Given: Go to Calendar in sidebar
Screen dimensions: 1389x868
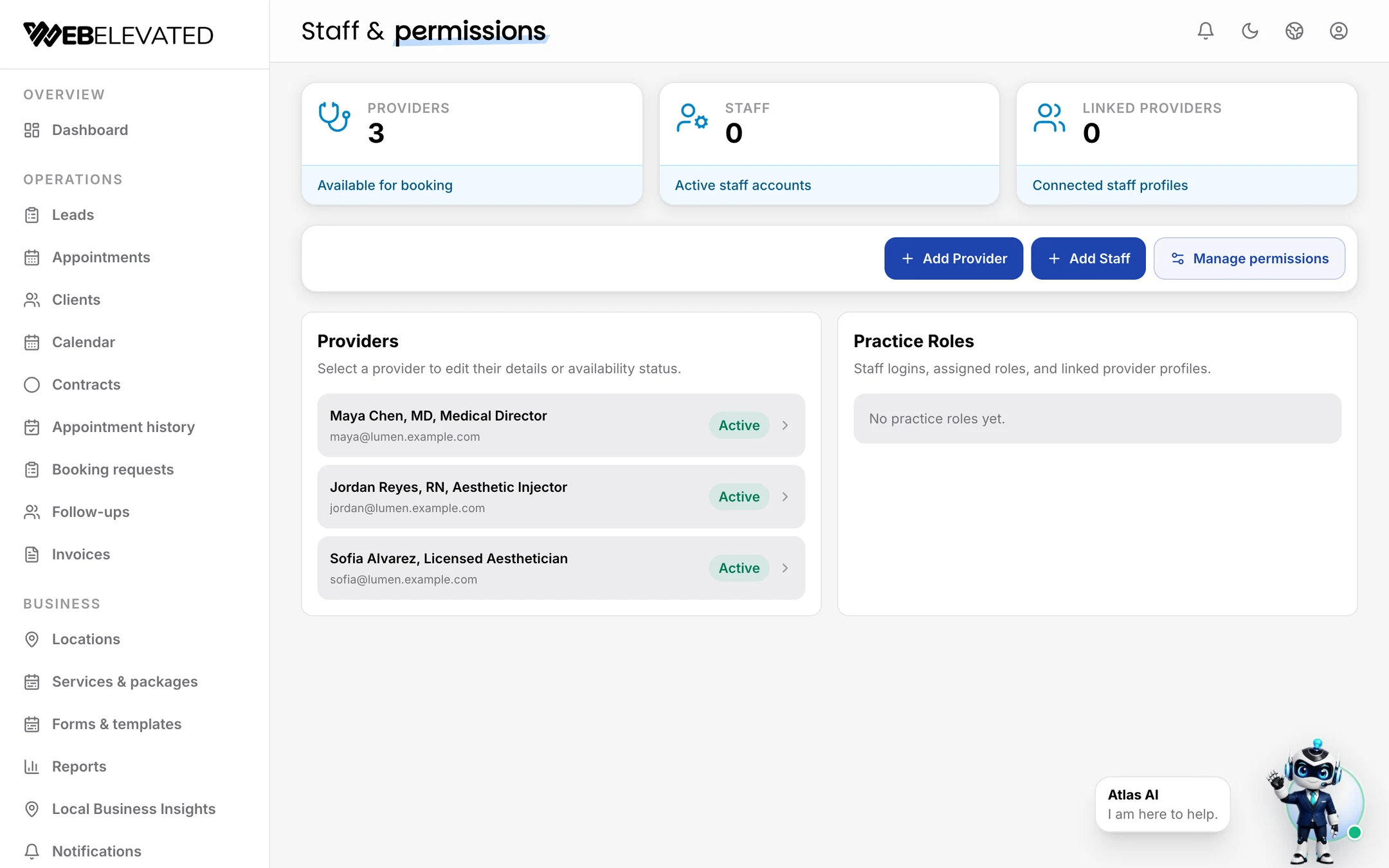Looking at the screenshot, I should (x=84, y=343).
